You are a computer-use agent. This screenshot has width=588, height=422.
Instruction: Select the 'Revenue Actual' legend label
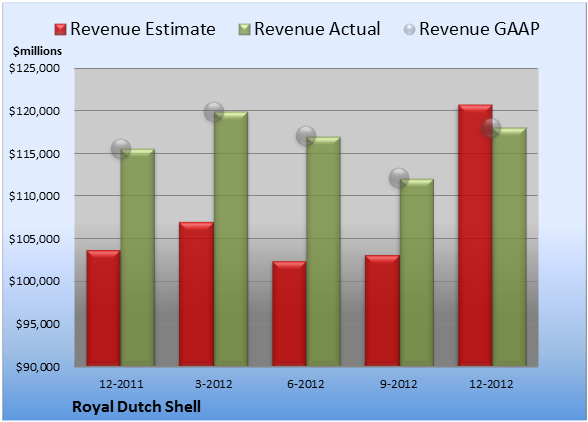click(x=317, y=29)
